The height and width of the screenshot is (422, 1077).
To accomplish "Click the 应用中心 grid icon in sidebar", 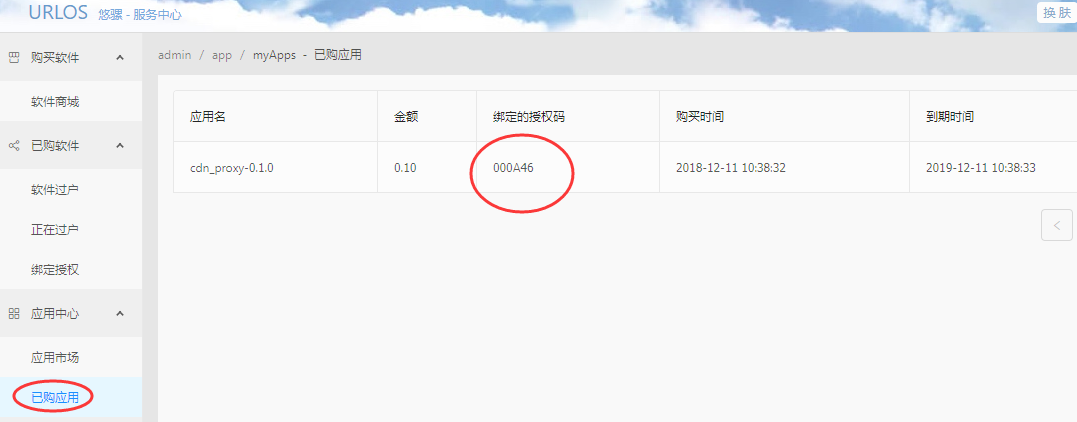I will click(x=14, y=314).
